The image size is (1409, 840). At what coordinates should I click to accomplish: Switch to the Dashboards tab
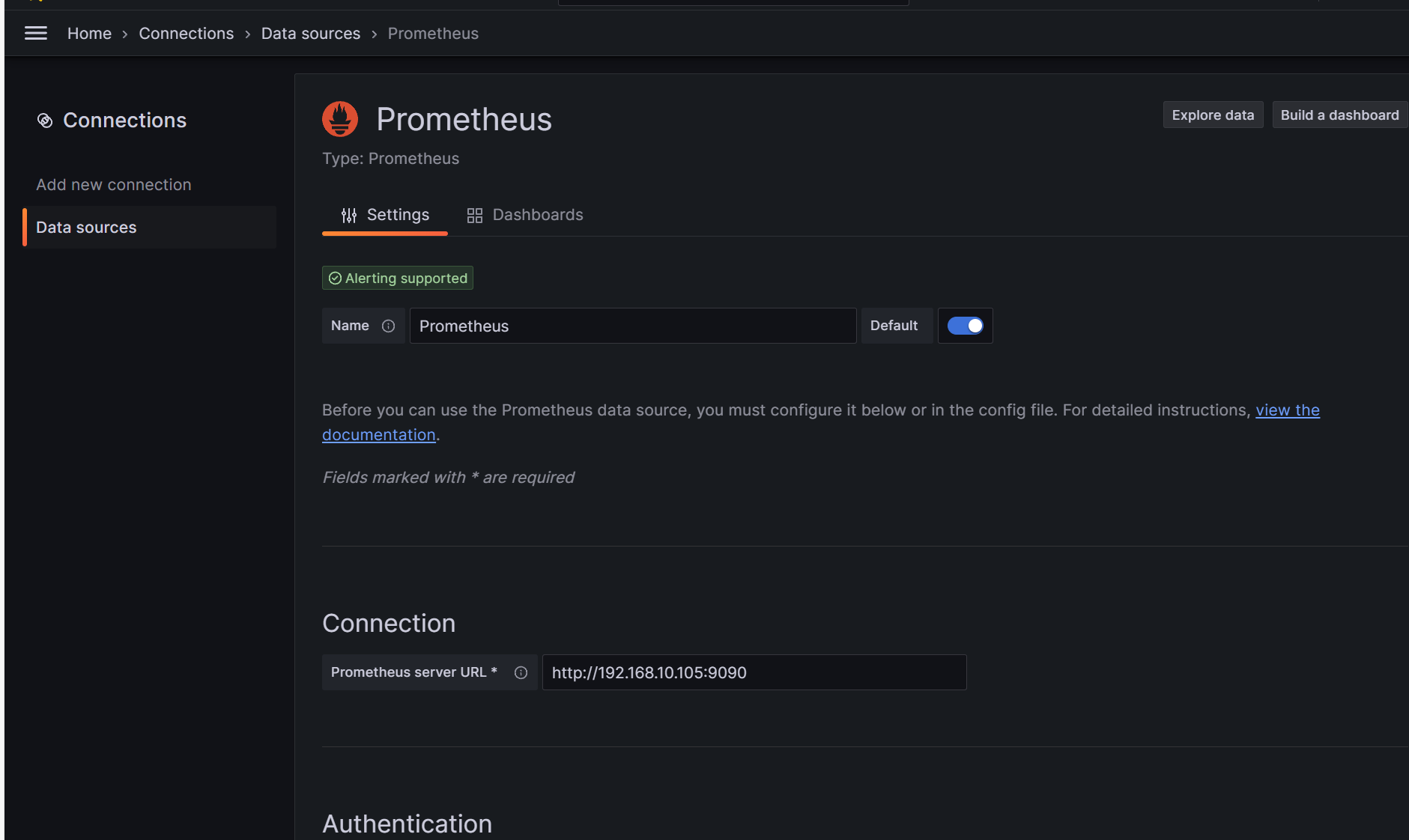(x=524, y=216)
